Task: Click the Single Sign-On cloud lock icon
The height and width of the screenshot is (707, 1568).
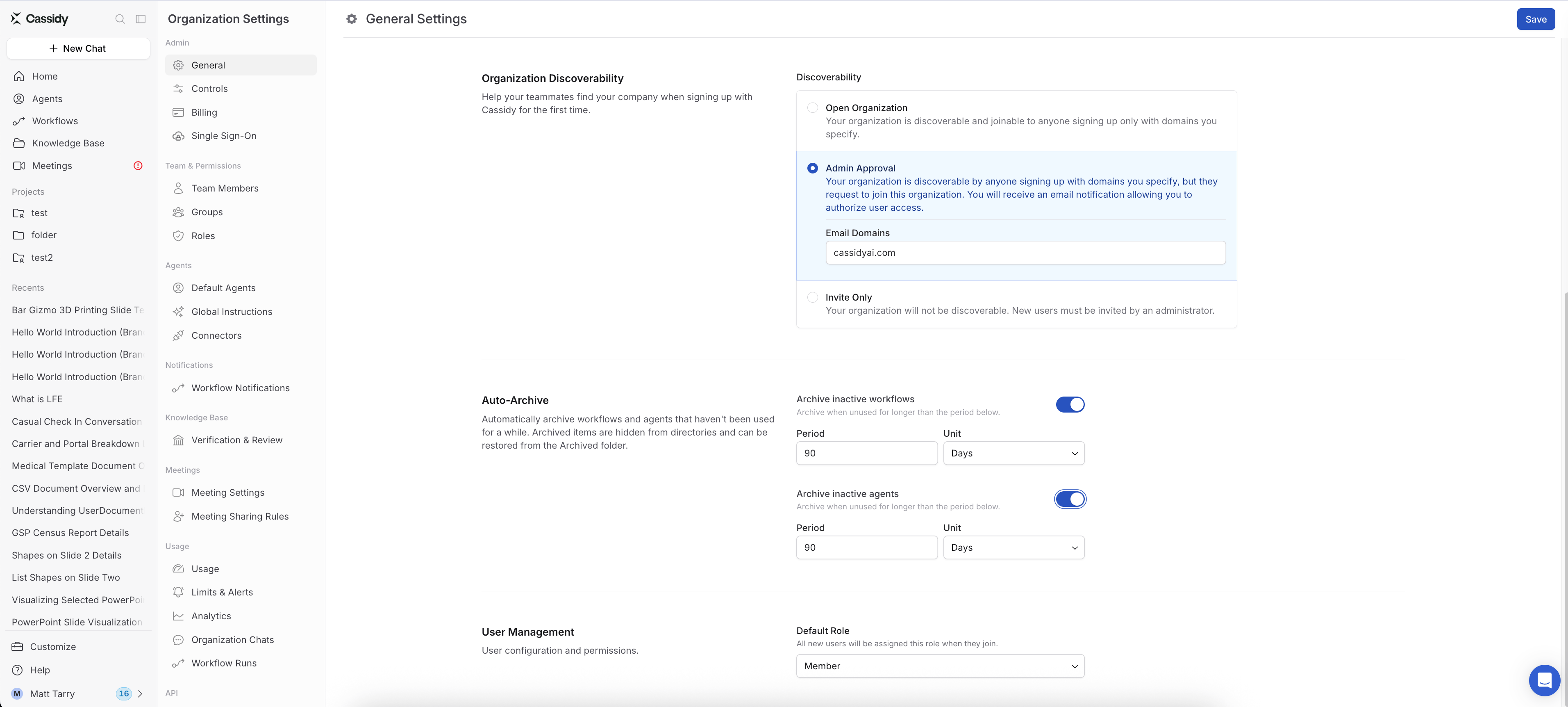Action: pyautogui.click(x=178, y=136)
